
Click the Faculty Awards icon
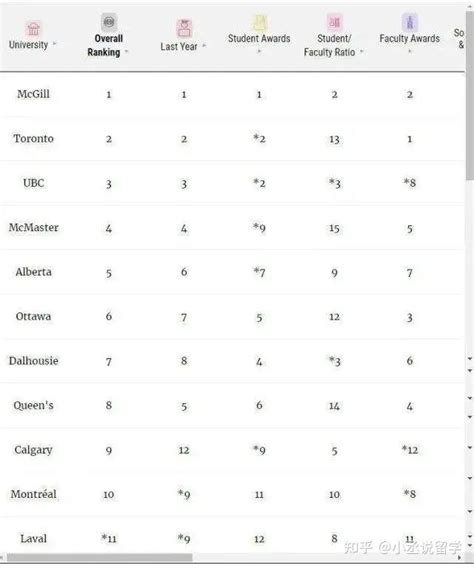point(410,22)
